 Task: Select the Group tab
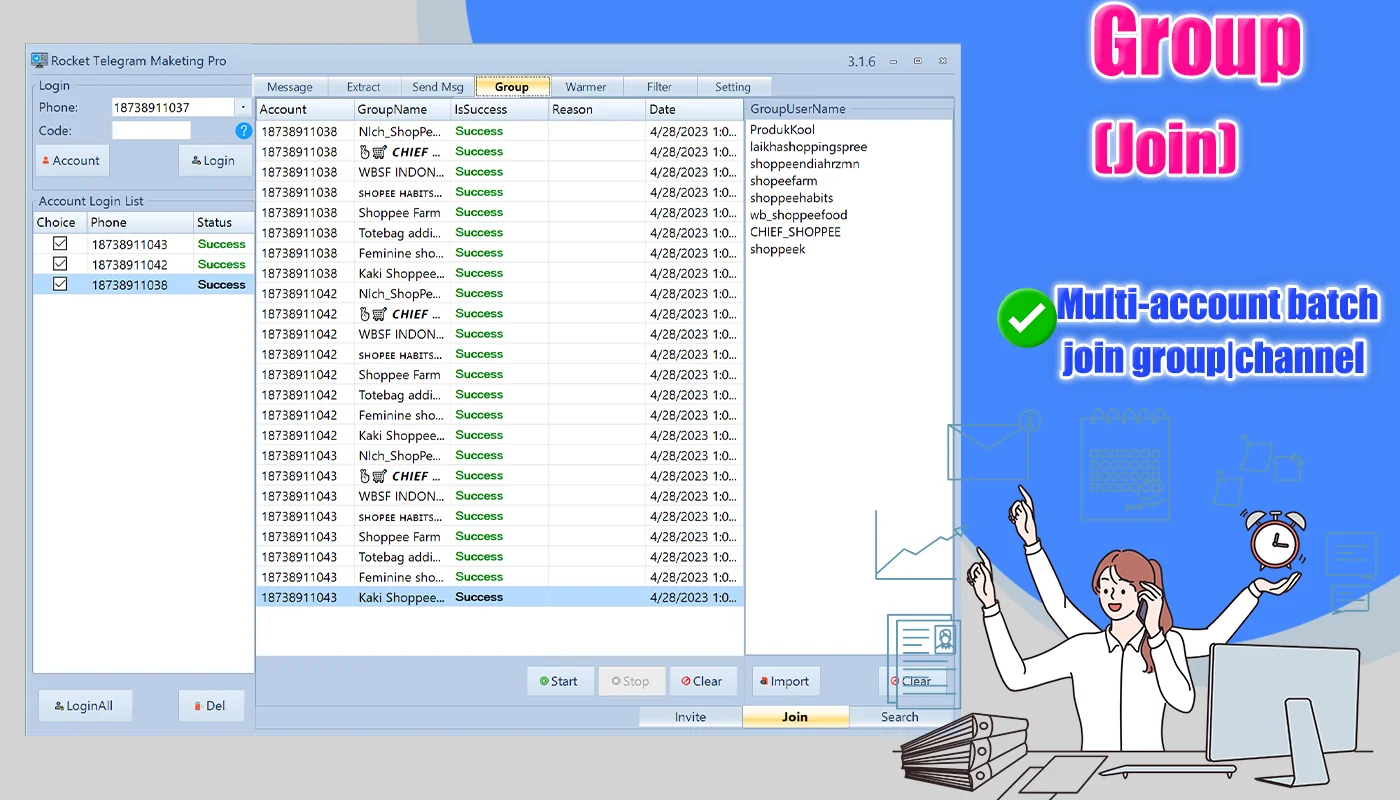click(512, 86)
